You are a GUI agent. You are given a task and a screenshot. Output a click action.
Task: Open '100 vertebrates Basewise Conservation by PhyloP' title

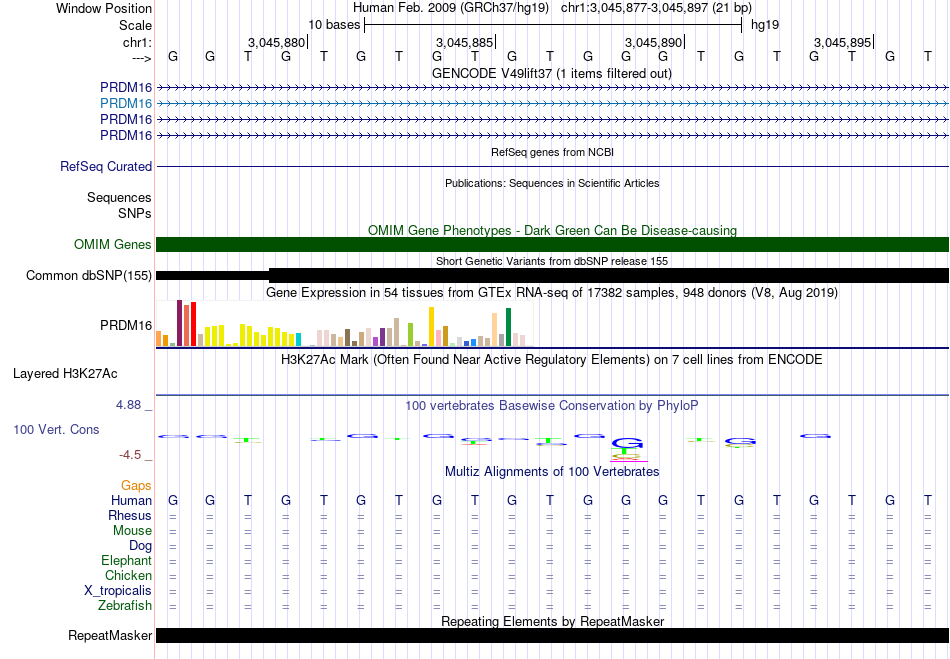click(551, 405)
